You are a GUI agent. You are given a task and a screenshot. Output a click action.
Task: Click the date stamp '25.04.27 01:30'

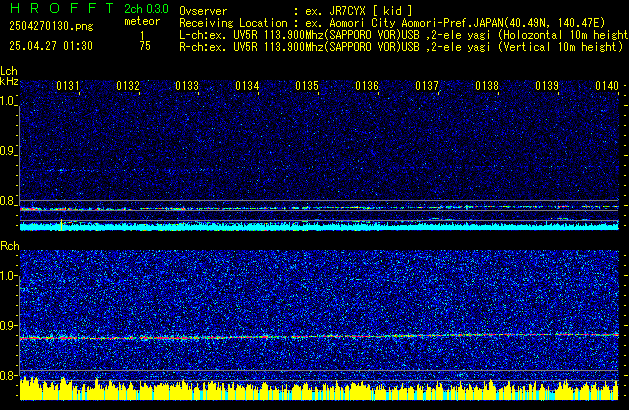[51, 46]
